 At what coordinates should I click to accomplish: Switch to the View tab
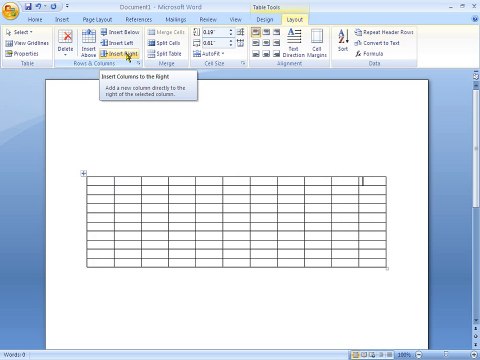[235, 20]
